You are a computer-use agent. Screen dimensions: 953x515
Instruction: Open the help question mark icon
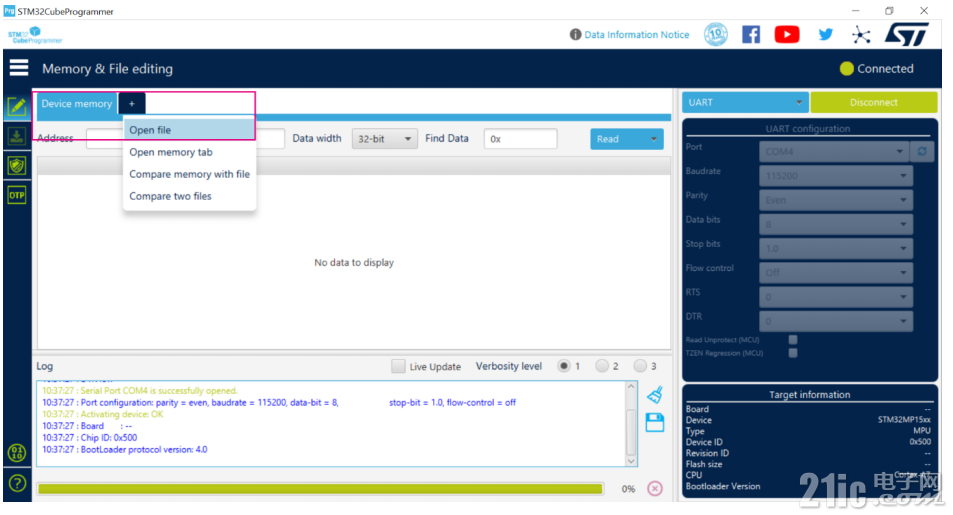click(x=17, y=483)
